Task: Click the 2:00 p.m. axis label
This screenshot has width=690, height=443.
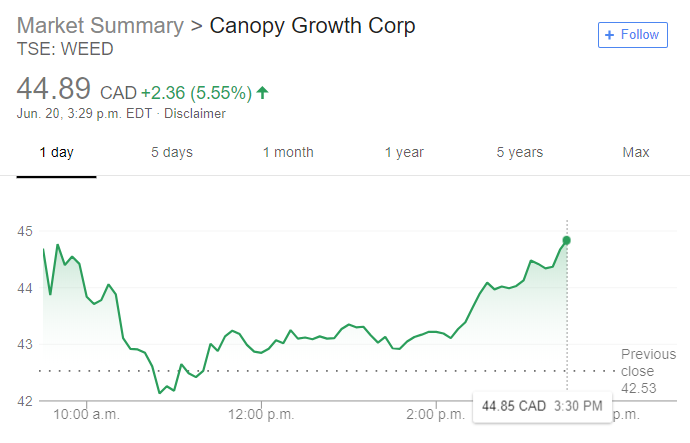Action: pos(435,414)
